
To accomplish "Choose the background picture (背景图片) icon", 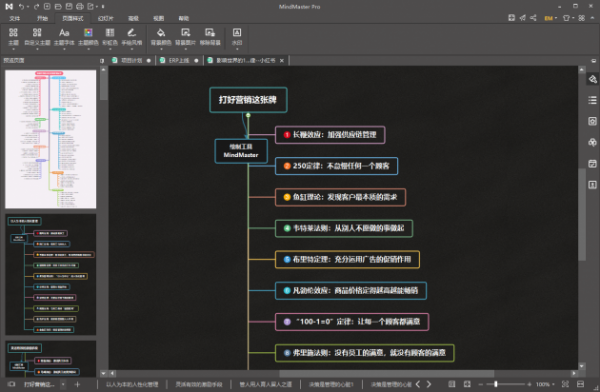I will click(x=186, y=37).
